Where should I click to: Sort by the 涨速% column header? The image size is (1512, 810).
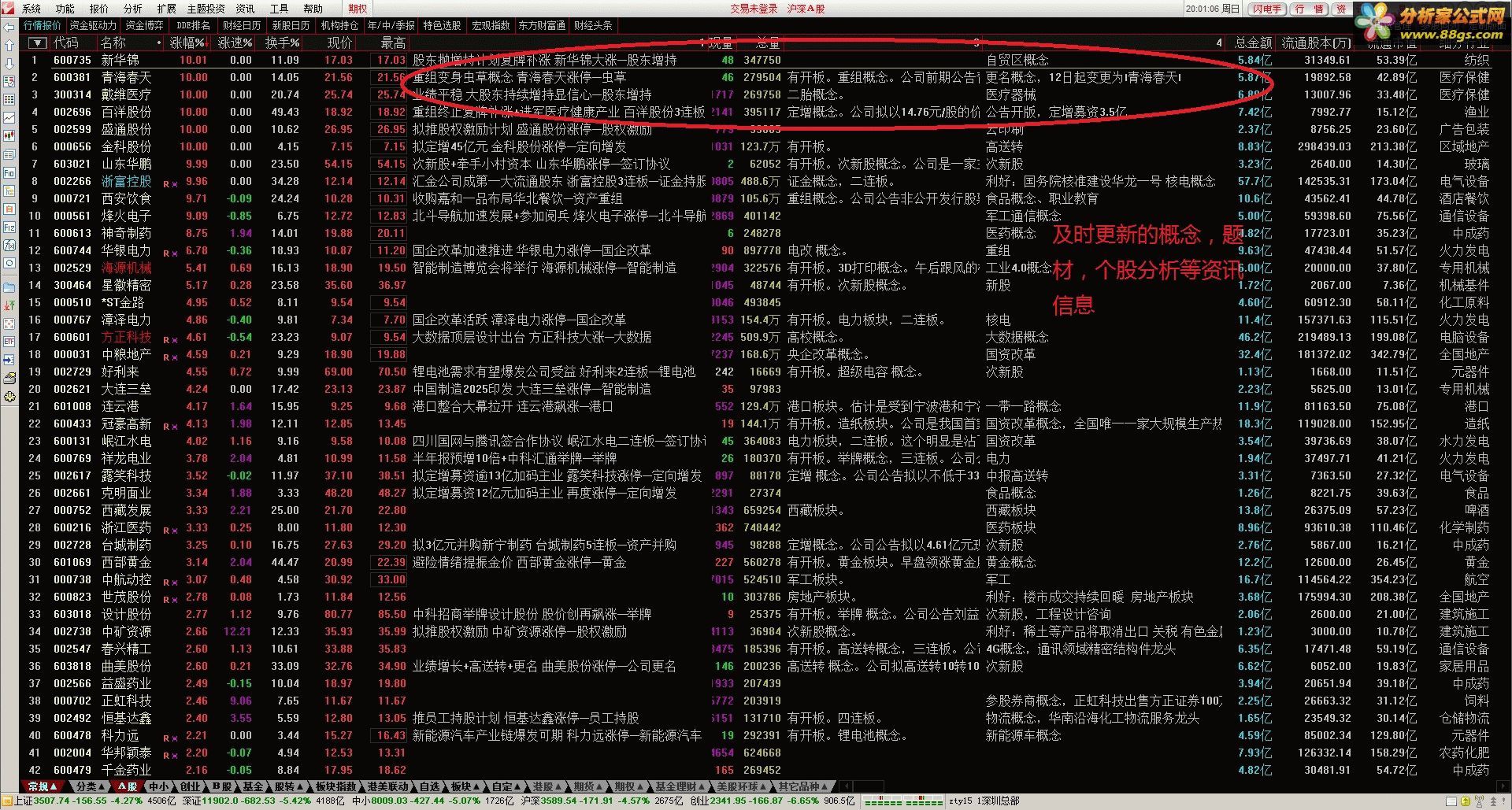tap(235, 43)
